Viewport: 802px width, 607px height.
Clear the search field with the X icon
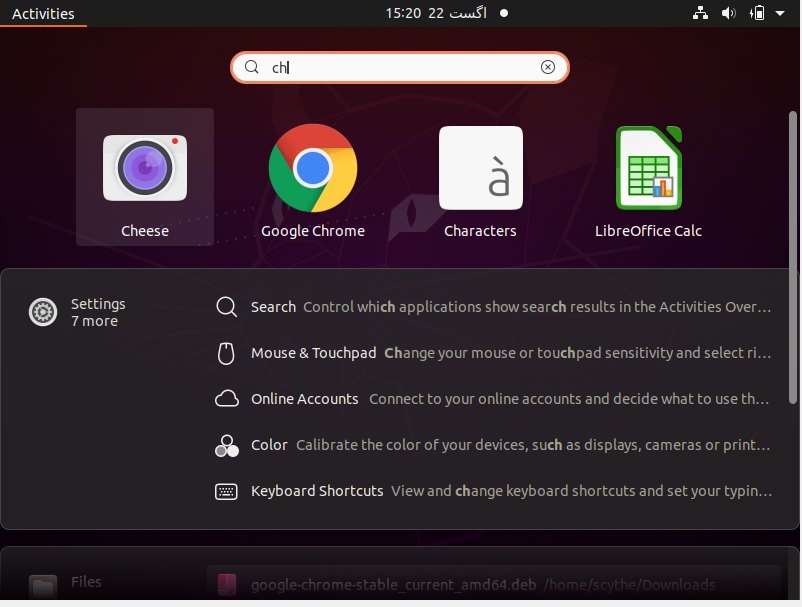coord(548,67)
